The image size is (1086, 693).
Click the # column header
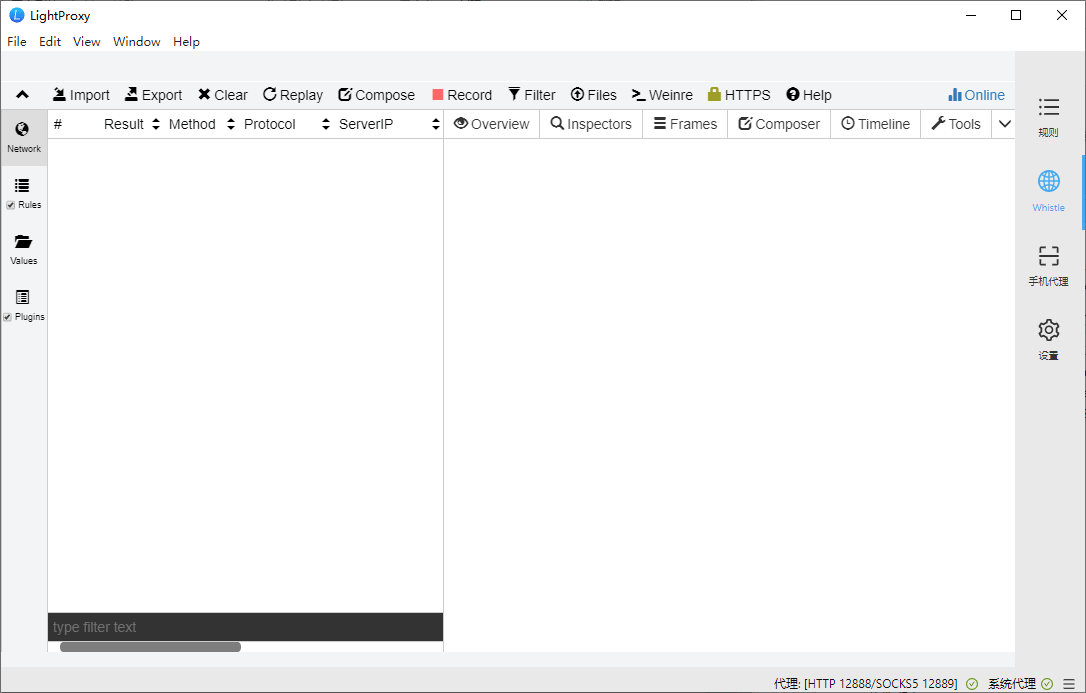[57, 124]
